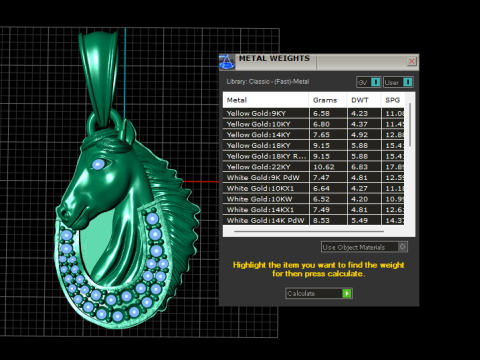
Task: Click the 4.20 DWT value
Action: click(x=359, y=199)
